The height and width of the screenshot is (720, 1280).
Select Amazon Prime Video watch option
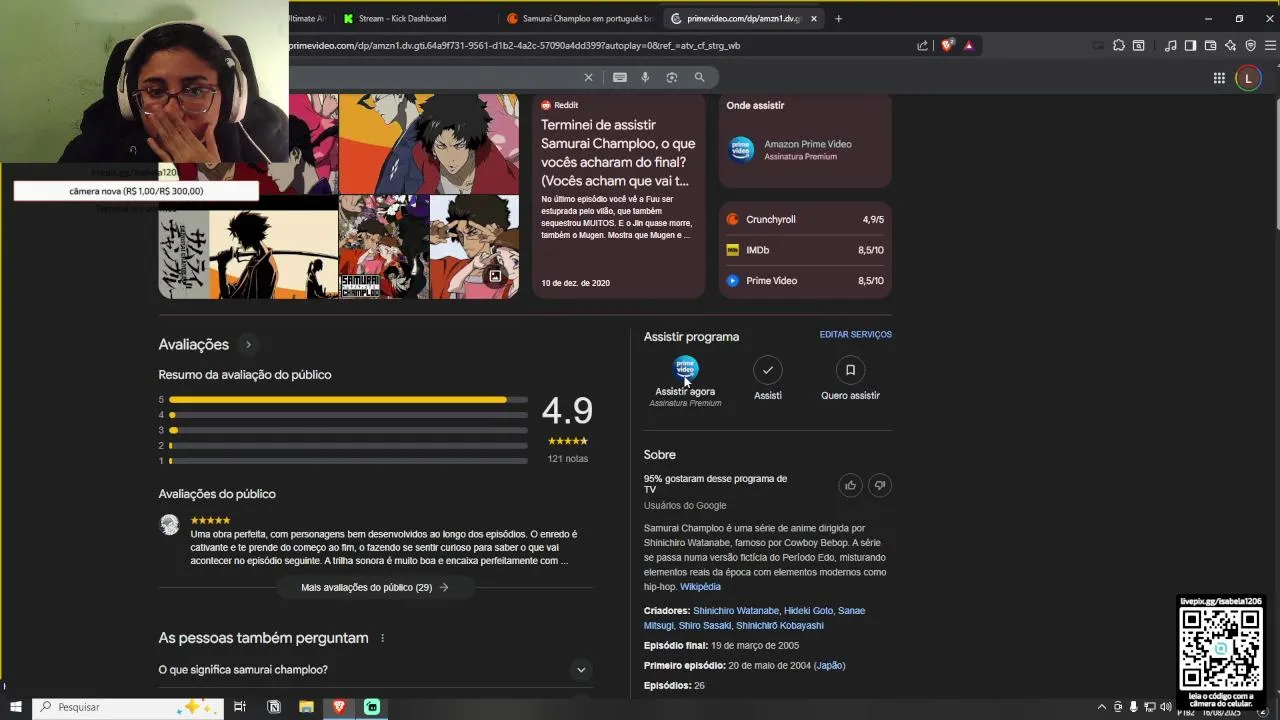click(x=805, y=150)
